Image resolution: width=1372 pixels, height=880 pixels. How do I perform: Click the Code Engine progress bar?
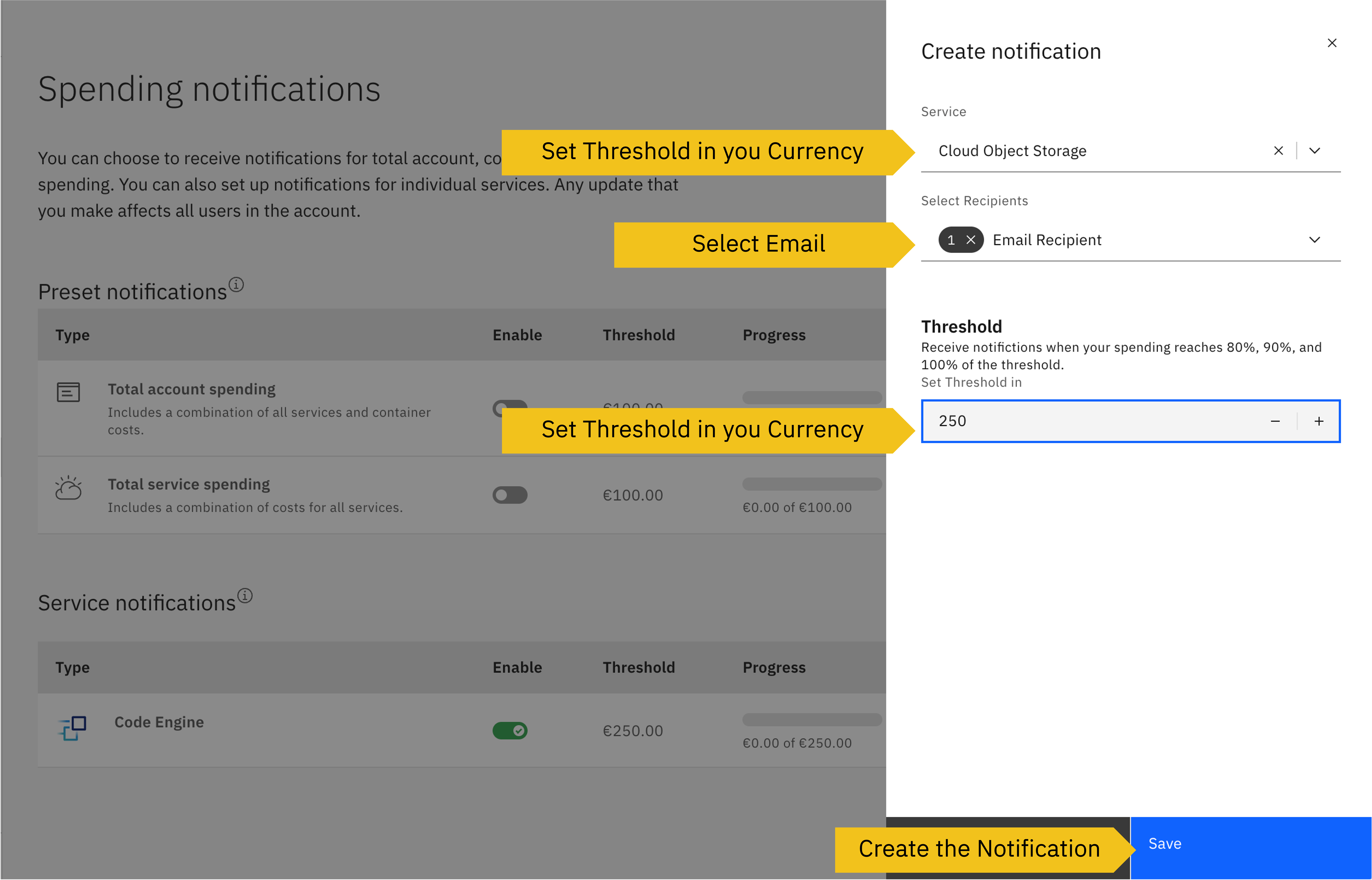click(811, 719)
